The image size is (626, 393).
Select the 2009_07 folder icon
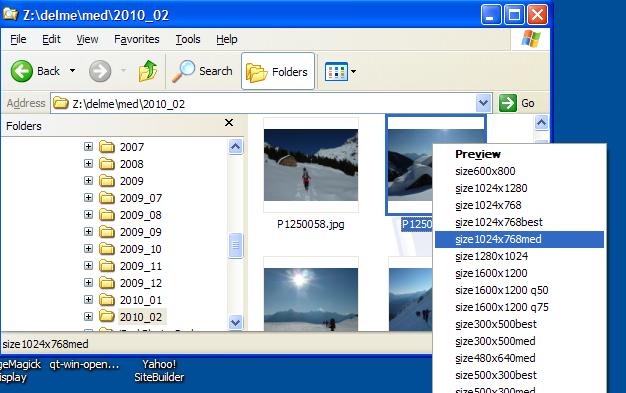(107, 198)
